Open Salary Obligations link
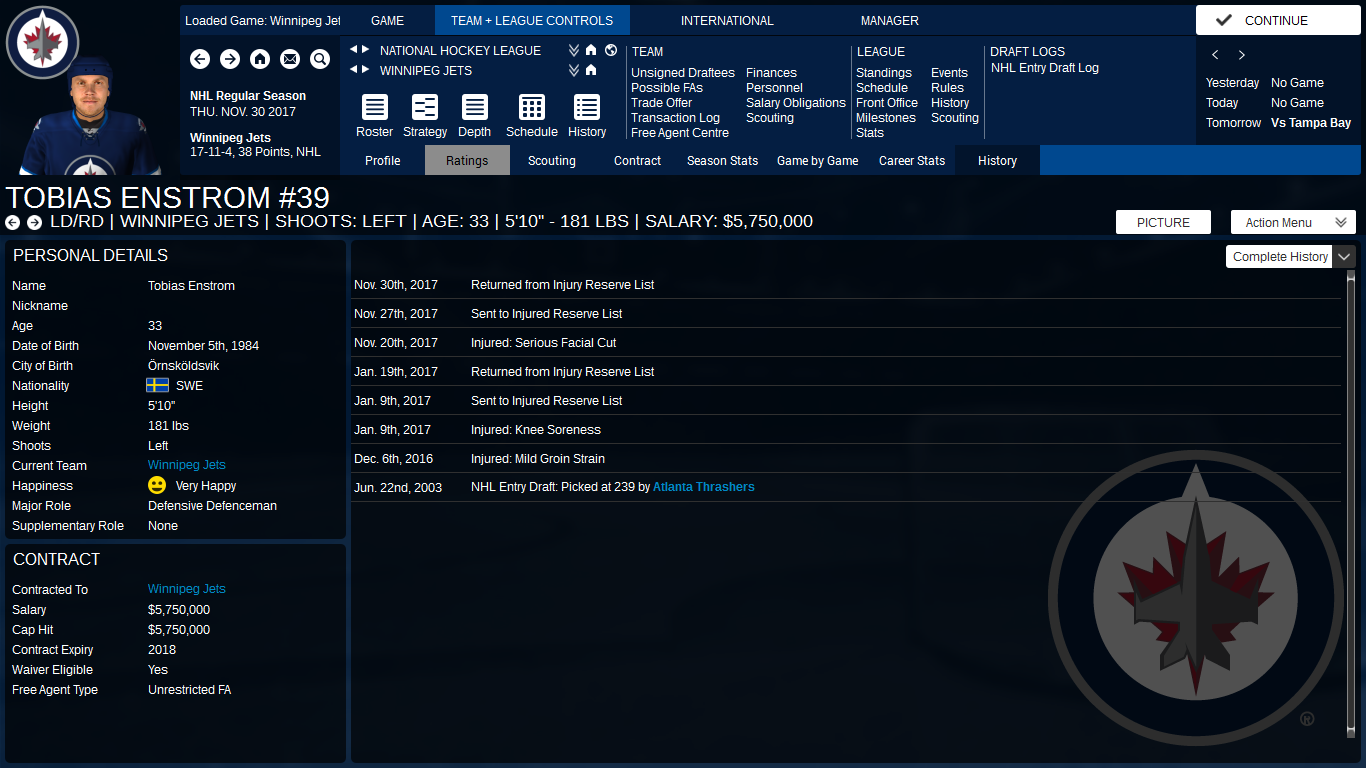 click(x=796, y=103)
